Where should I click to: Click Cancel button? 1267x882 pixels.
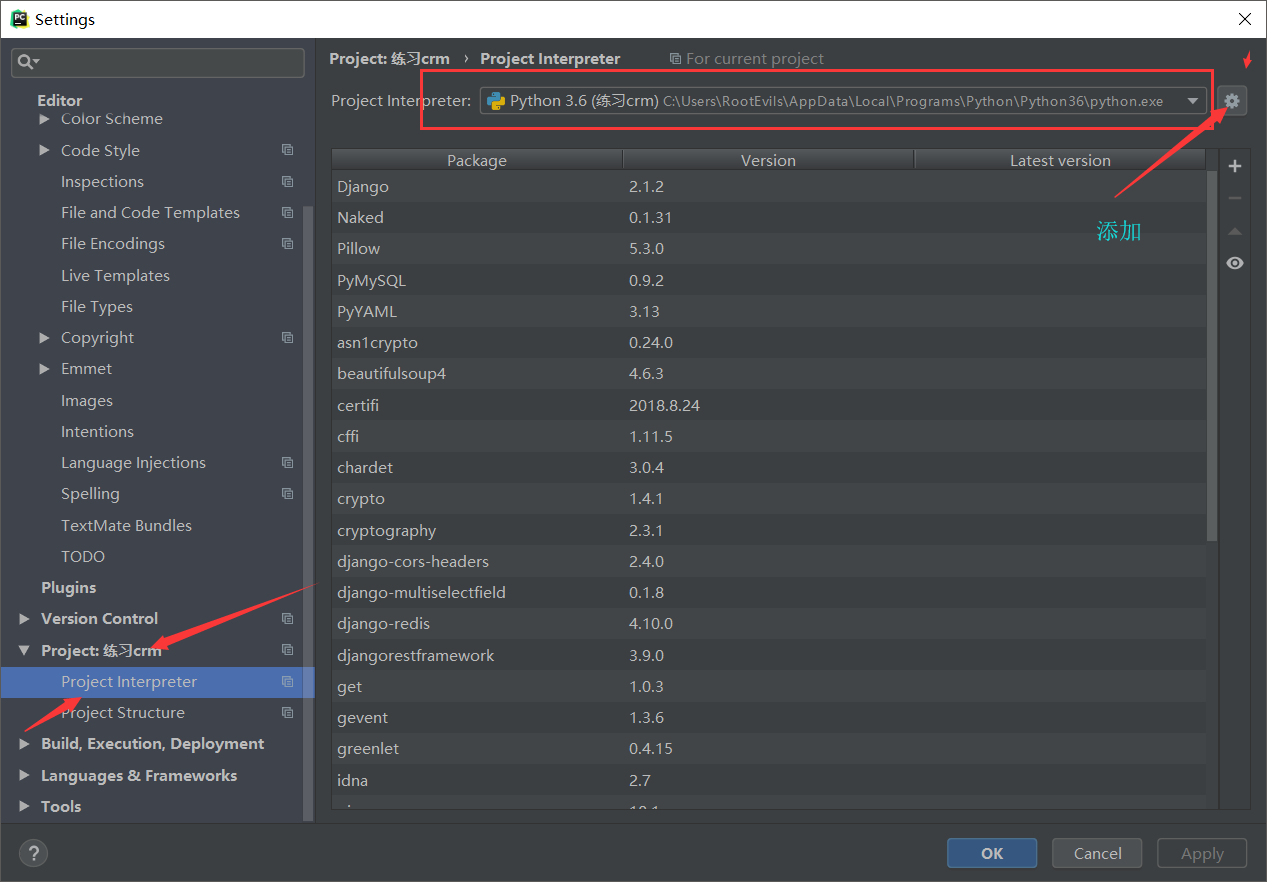(1097, 853)
